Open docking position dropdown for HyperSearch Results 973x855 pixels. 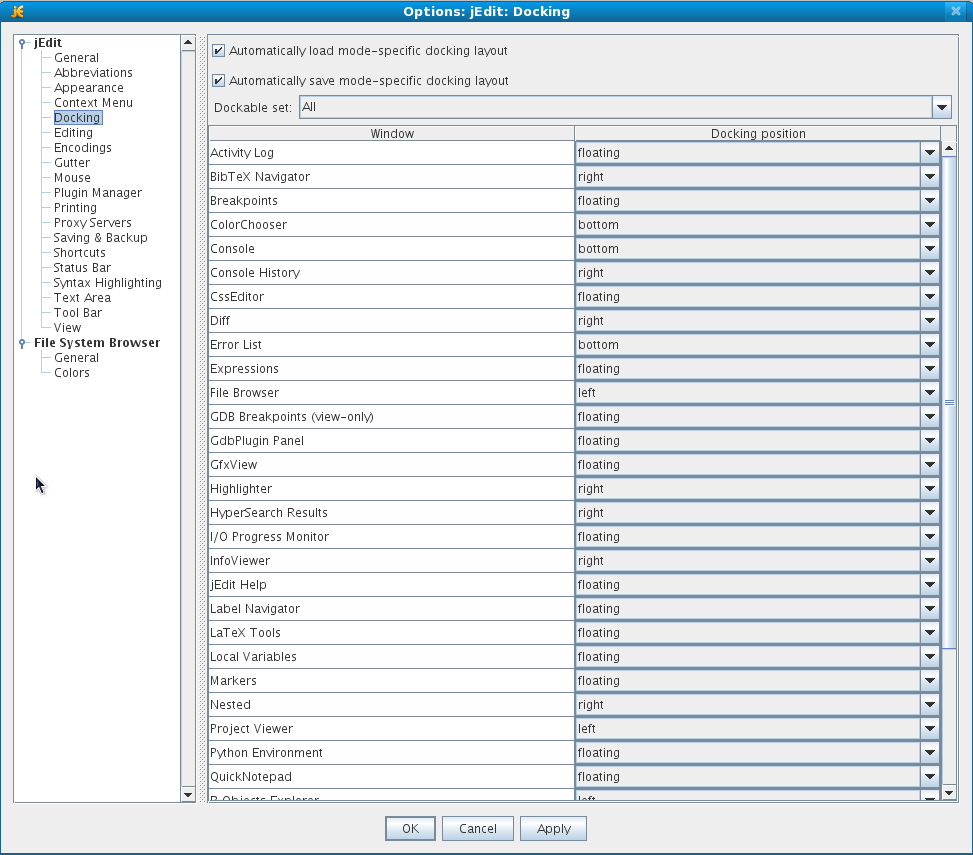pyautogui.click(x=930, y=513)
